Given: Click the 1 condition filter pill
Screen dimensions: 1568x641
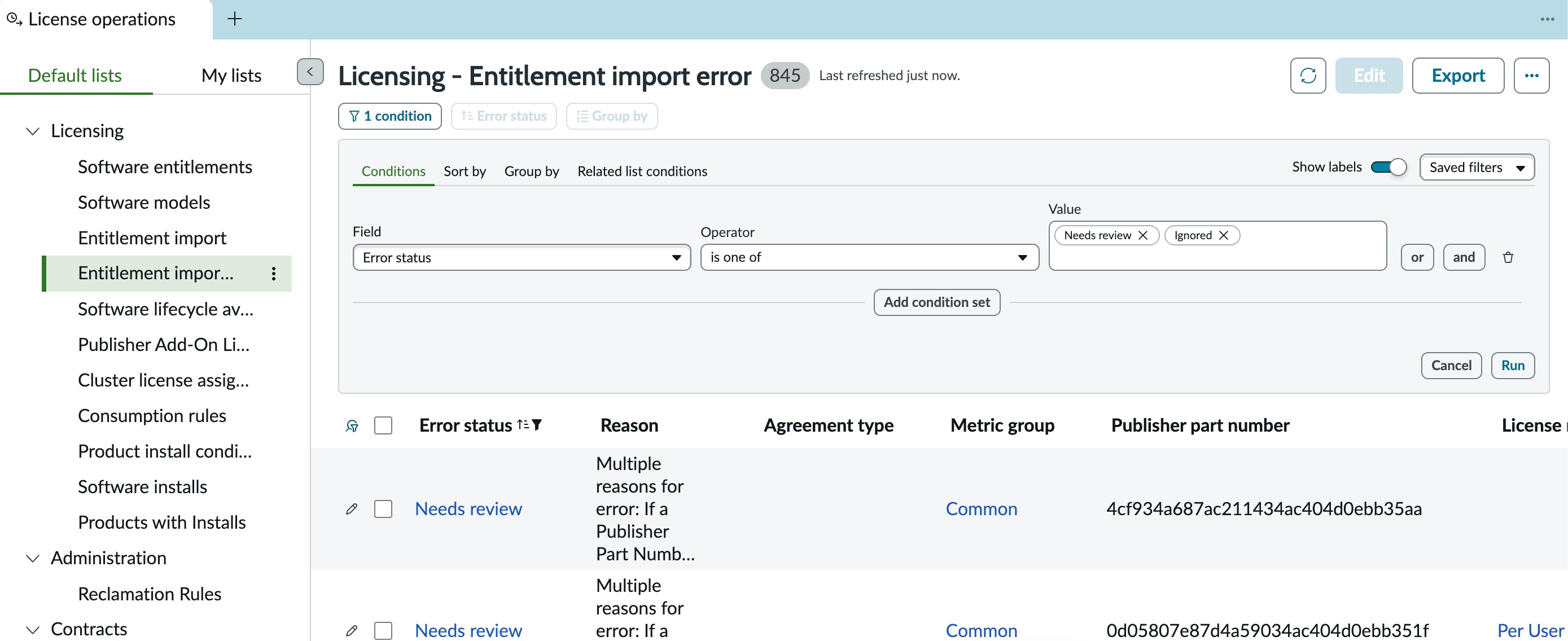Looking at the screenshot, I should (x=390, y=116).
